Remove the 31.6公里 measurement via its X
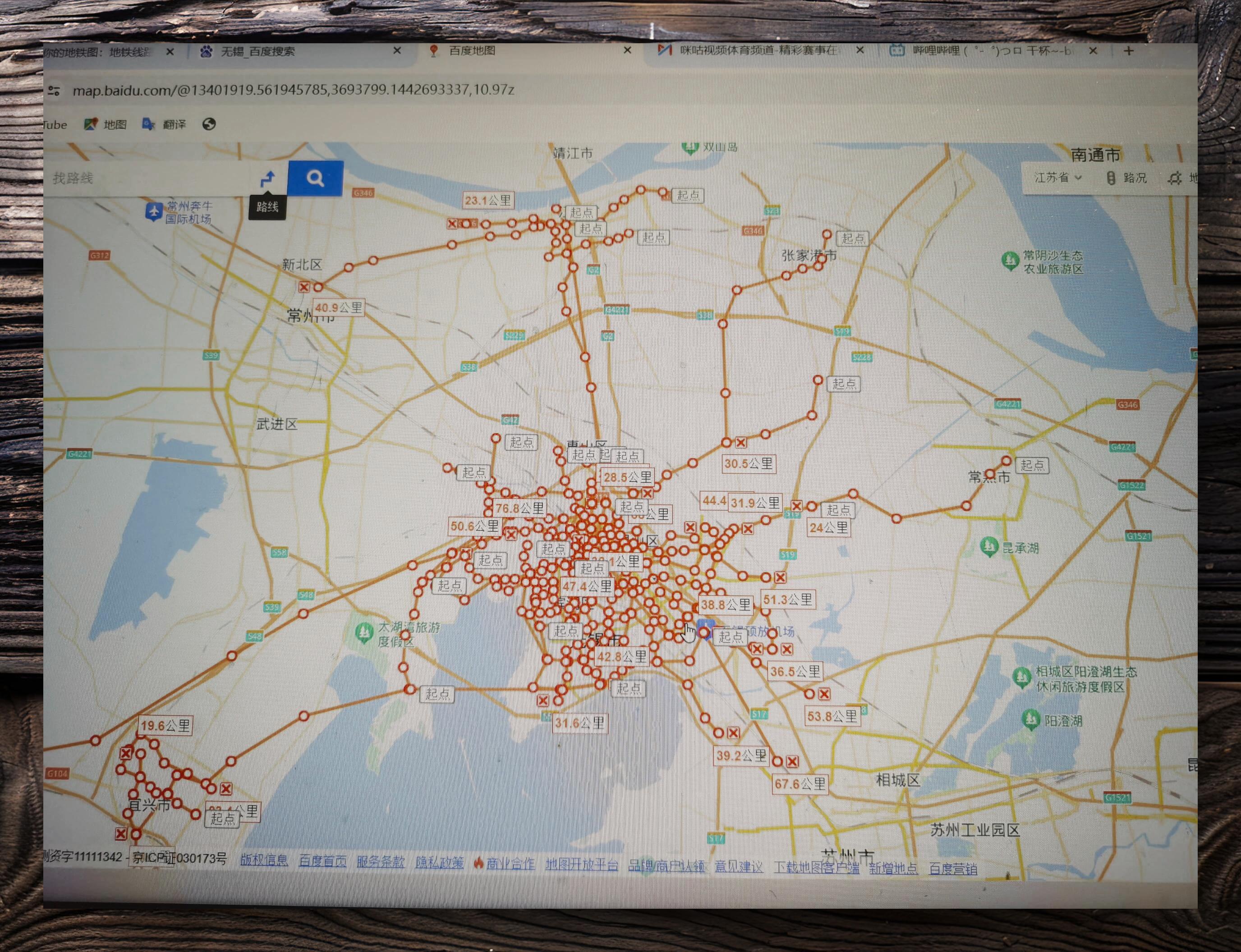 pyautogui.click(x=542, y=700)
